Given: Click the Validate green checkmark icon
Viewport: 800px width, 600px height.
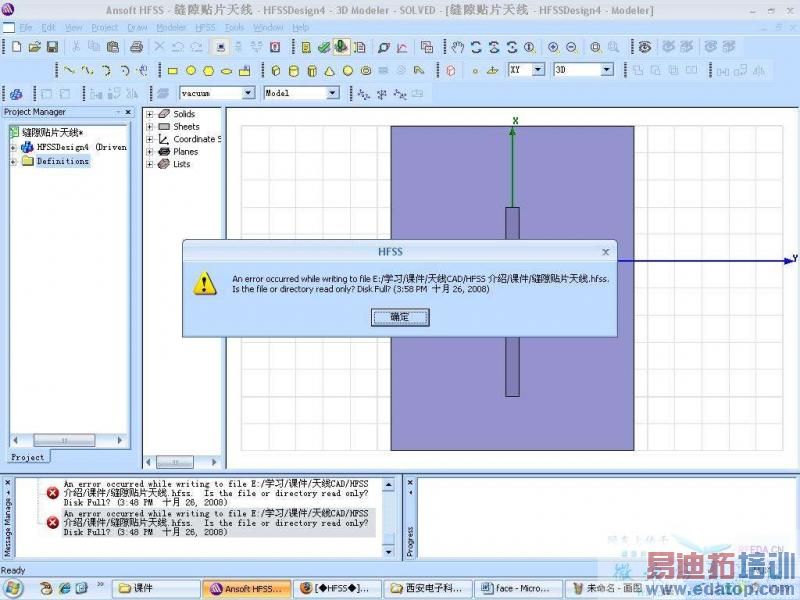Looking at the screenshot, I should coord(323,47).
